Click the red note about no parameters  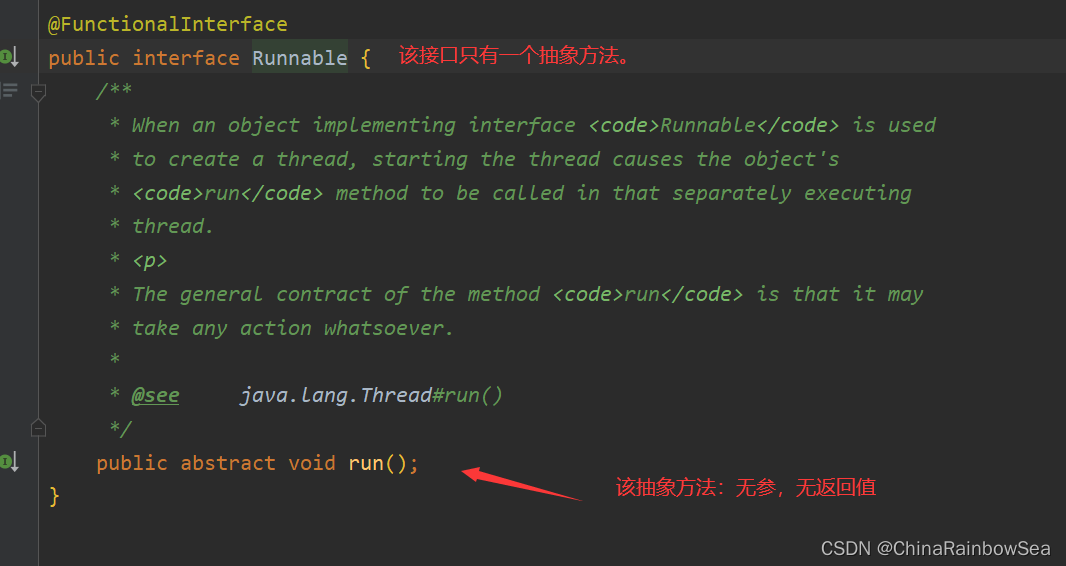pyautogui.click(x=745, y=488)
